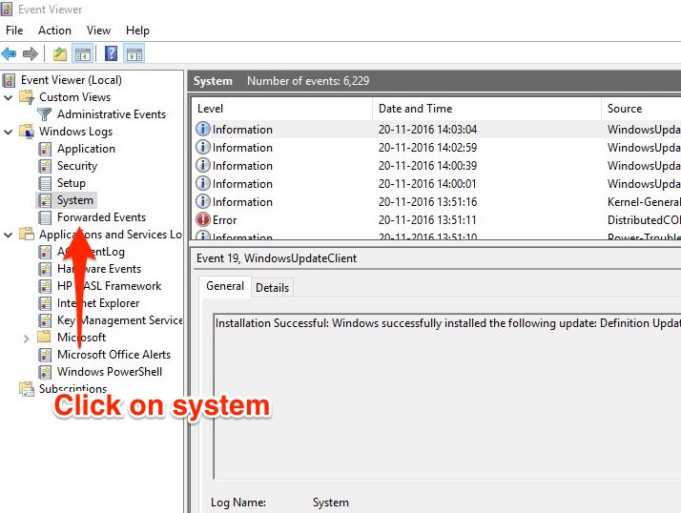
Task: Click the Applications and Services Logs folder icon
Action: [26, 234]
